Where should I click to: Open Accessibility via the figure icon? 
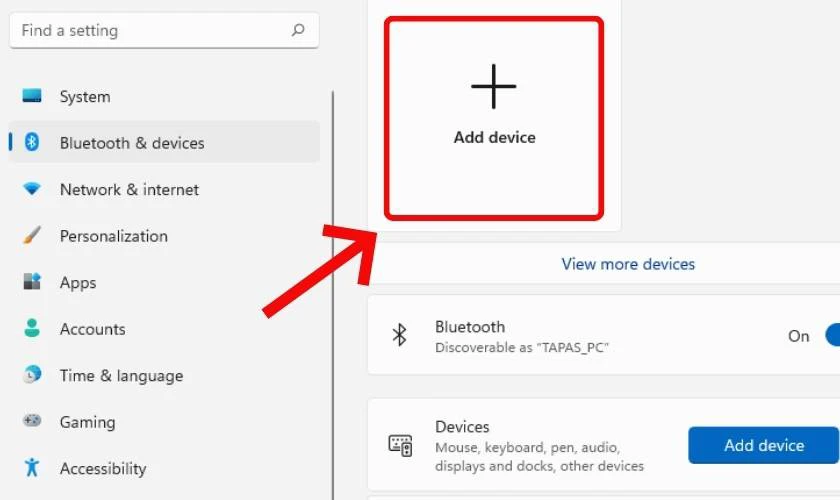click(x=32, y=468)
